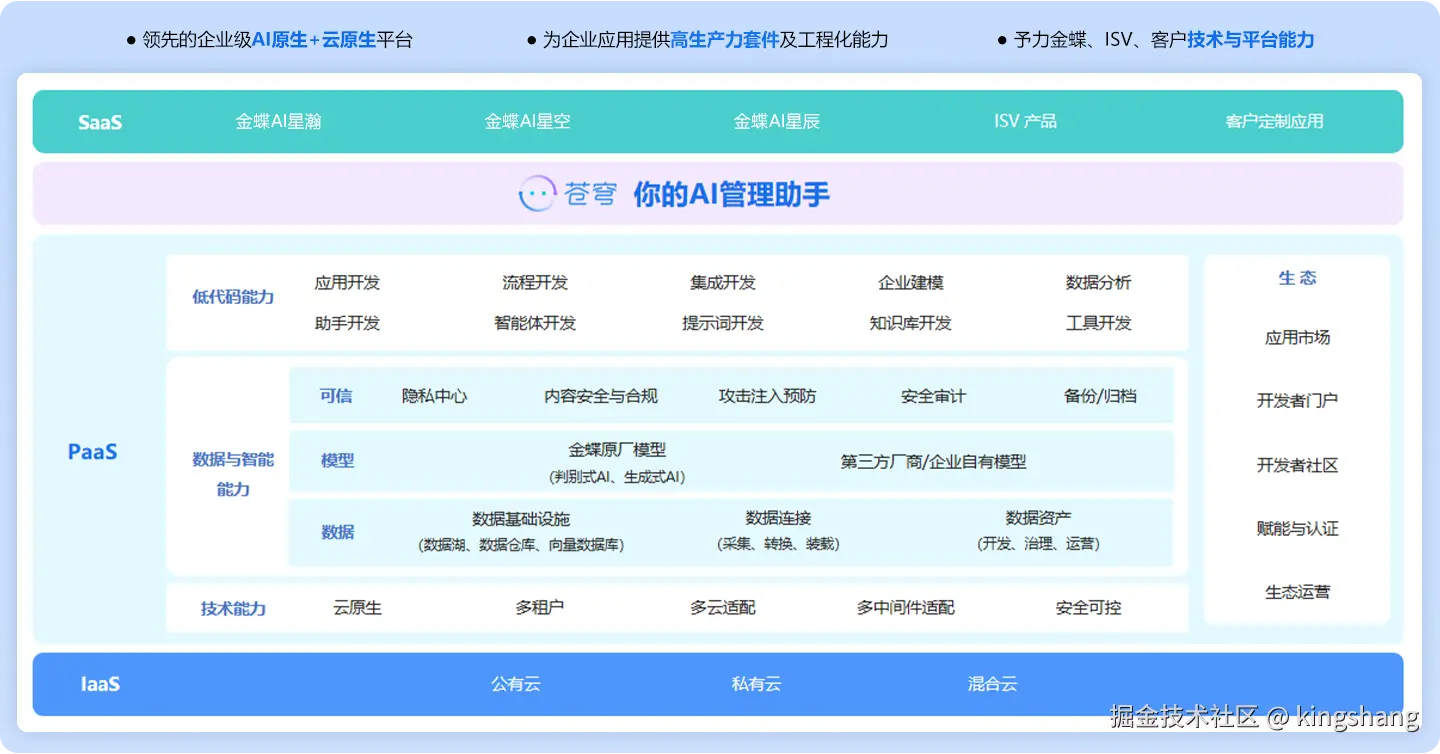Click 第三方厂商/企业自有模型 text
The image size is (1440, 754).
[x=933, y=462]
